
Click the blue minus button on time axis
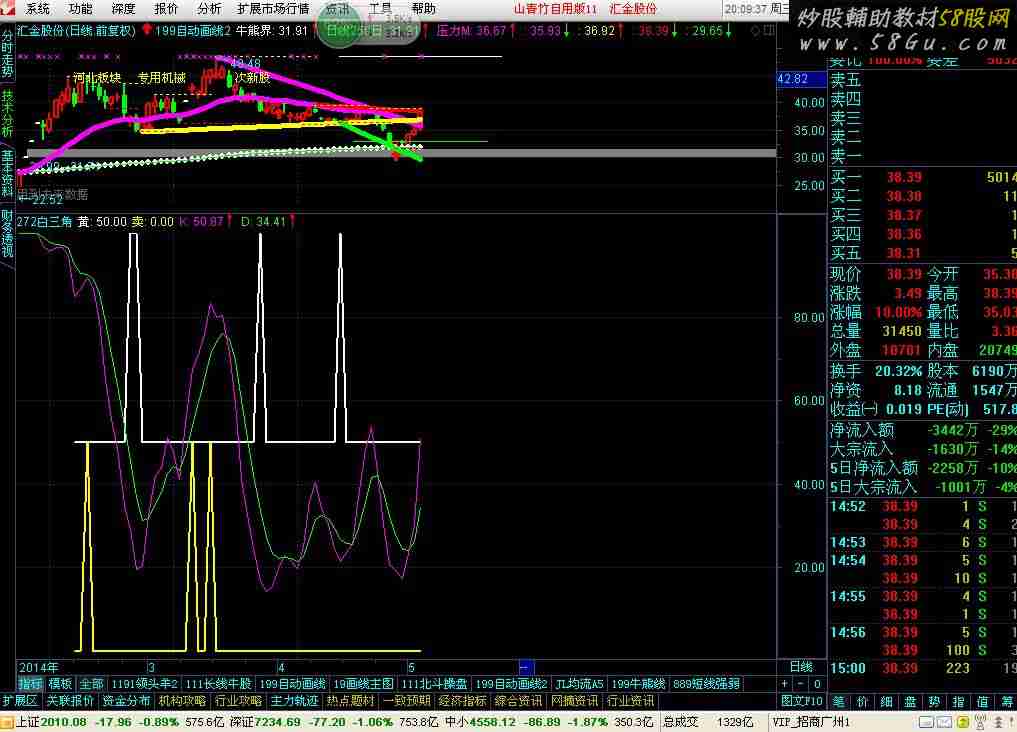coord(527,667)
